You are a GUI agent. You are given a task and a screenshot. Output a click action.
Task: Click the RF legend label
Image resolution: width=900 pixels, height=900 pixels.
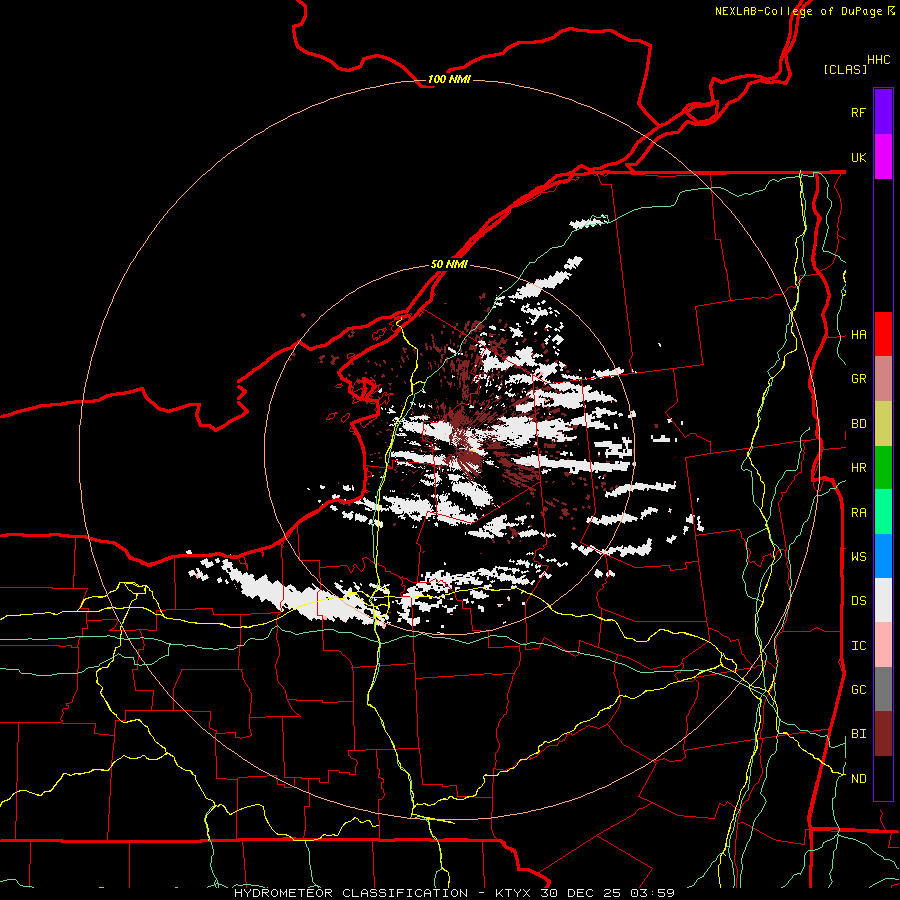click(859, 112)
